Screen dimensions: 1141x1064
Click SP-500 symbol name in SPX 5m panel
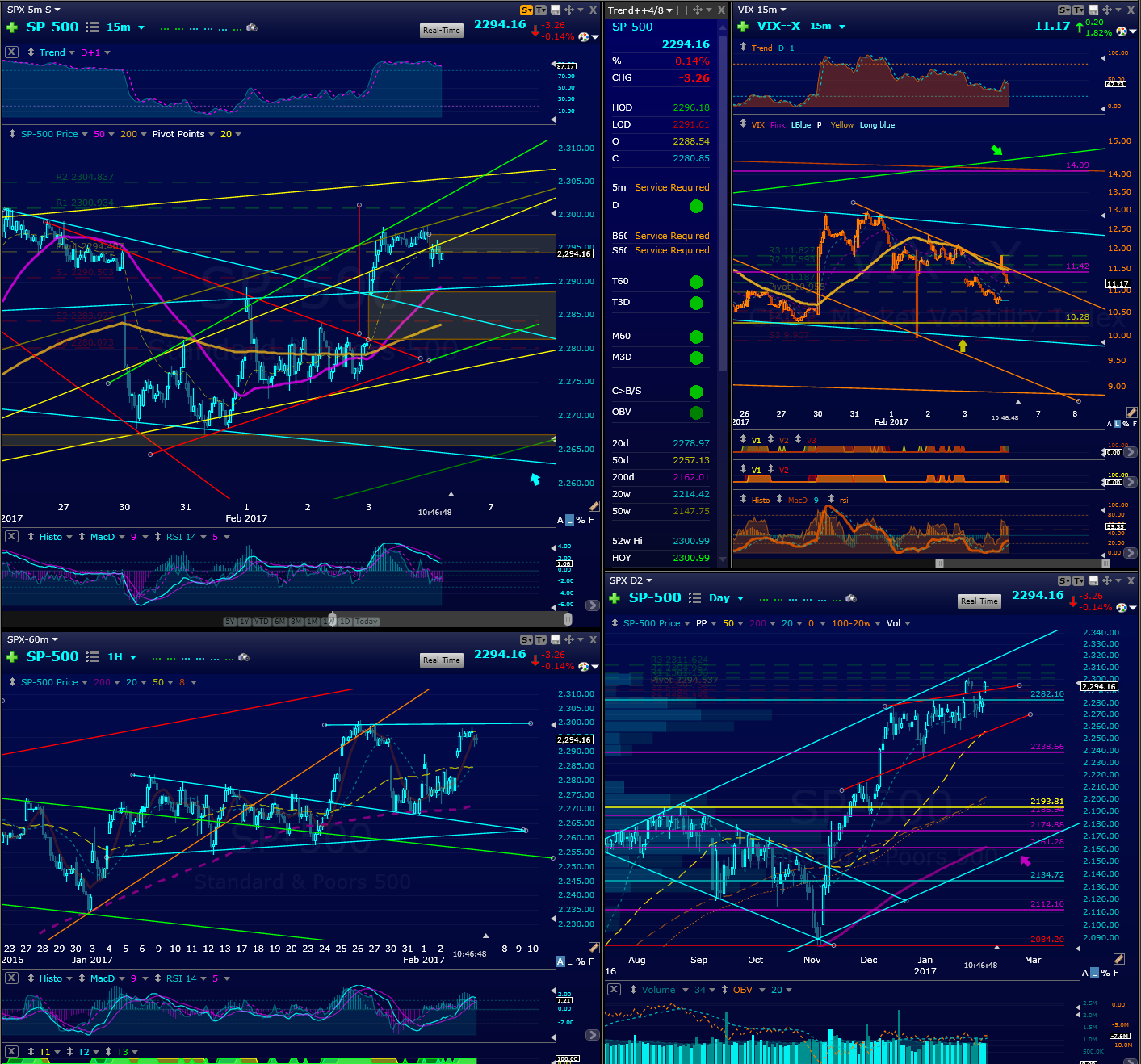click(x=52, y=27)
